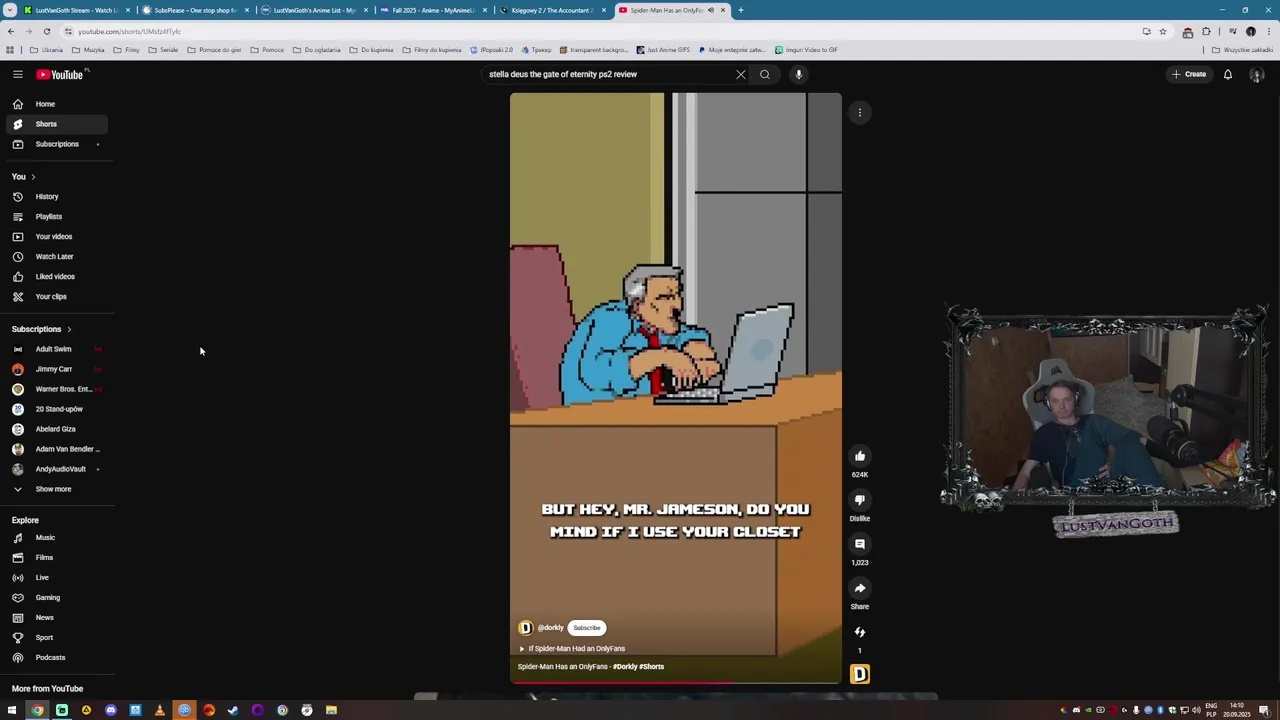Open Adam Van Bendler channel
The height and width of the screenshot is (720, 1280).
pos(55,449)
